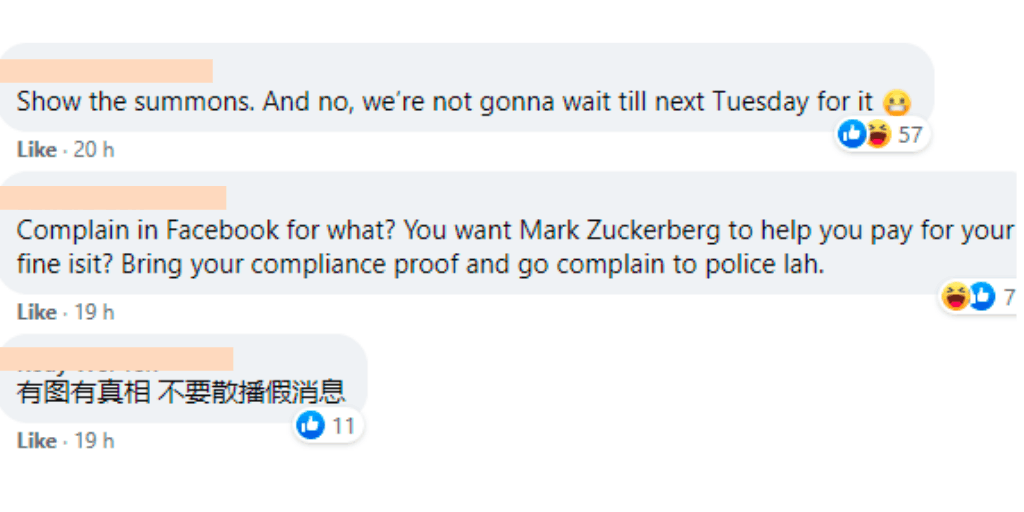Click thumbs-up reaction icon beside count 57
Image resolution: width=1024 pixels, height=512 pixels.
click(852, 134)
